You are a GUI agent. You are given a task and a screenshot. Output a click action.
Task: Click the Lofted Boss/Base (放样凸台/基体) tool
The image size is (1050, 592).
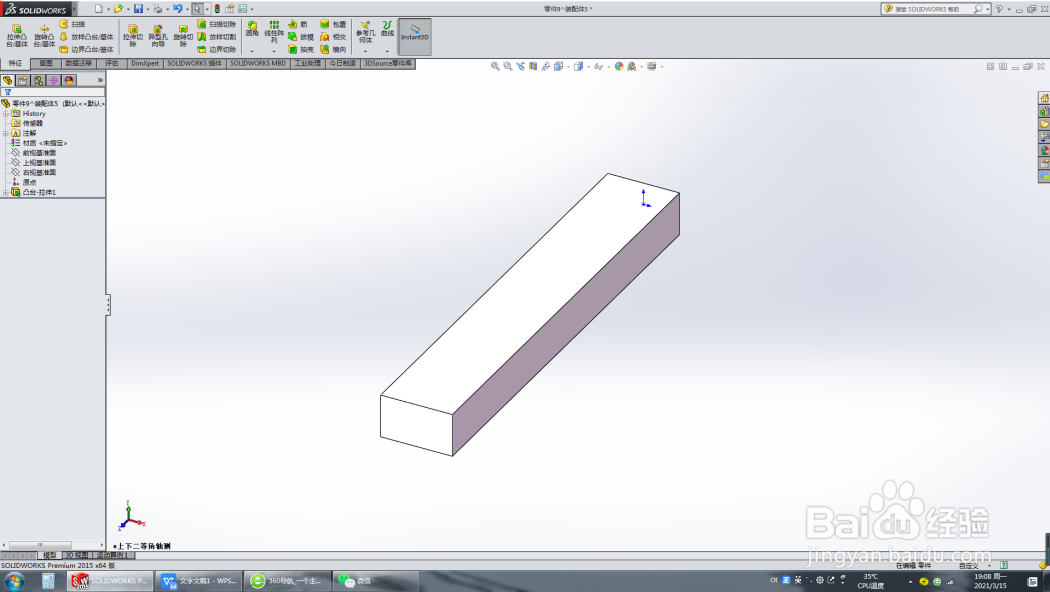86,37
